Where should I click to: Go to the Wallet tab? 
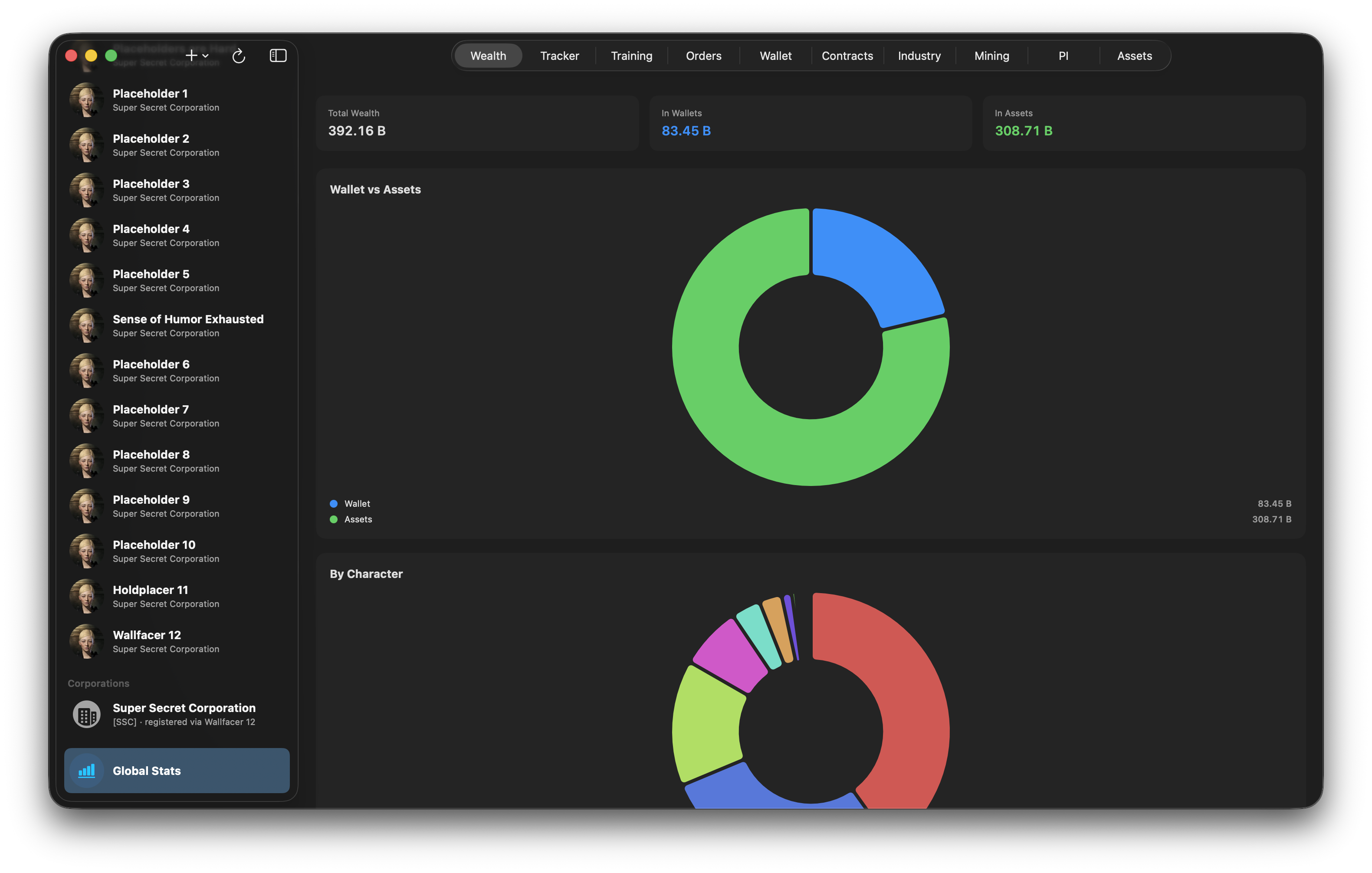point(775,56)
